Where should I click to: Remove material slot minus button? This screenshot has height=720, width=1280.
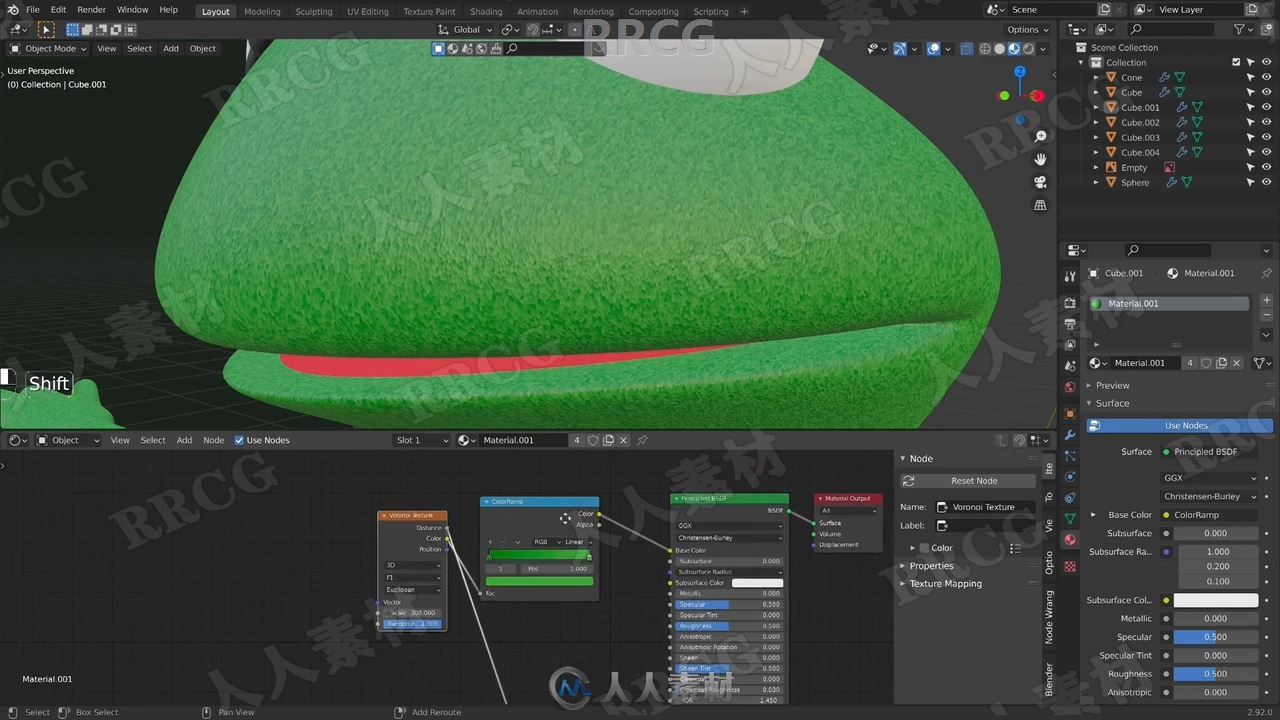coord(1266,315)
